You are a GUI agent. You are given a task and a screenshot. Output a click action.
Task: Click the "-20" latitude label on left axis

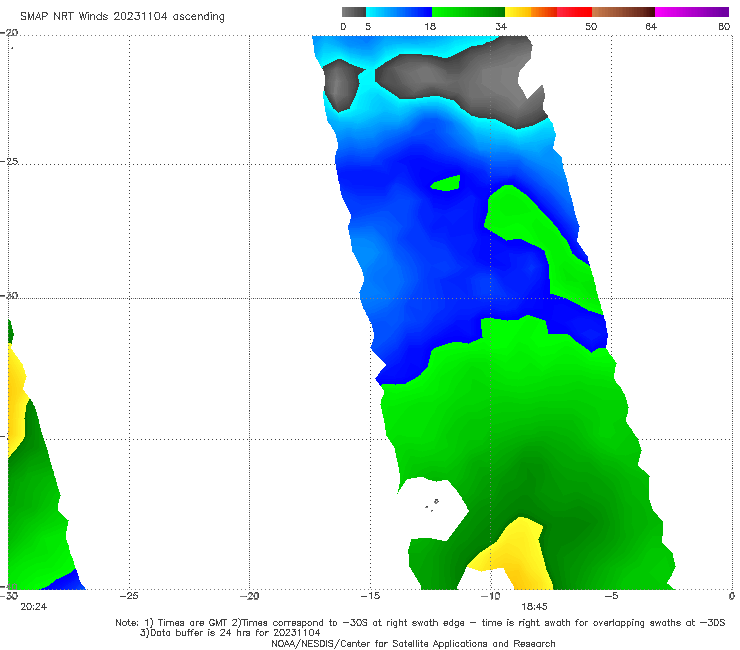(x=9, y=33)
